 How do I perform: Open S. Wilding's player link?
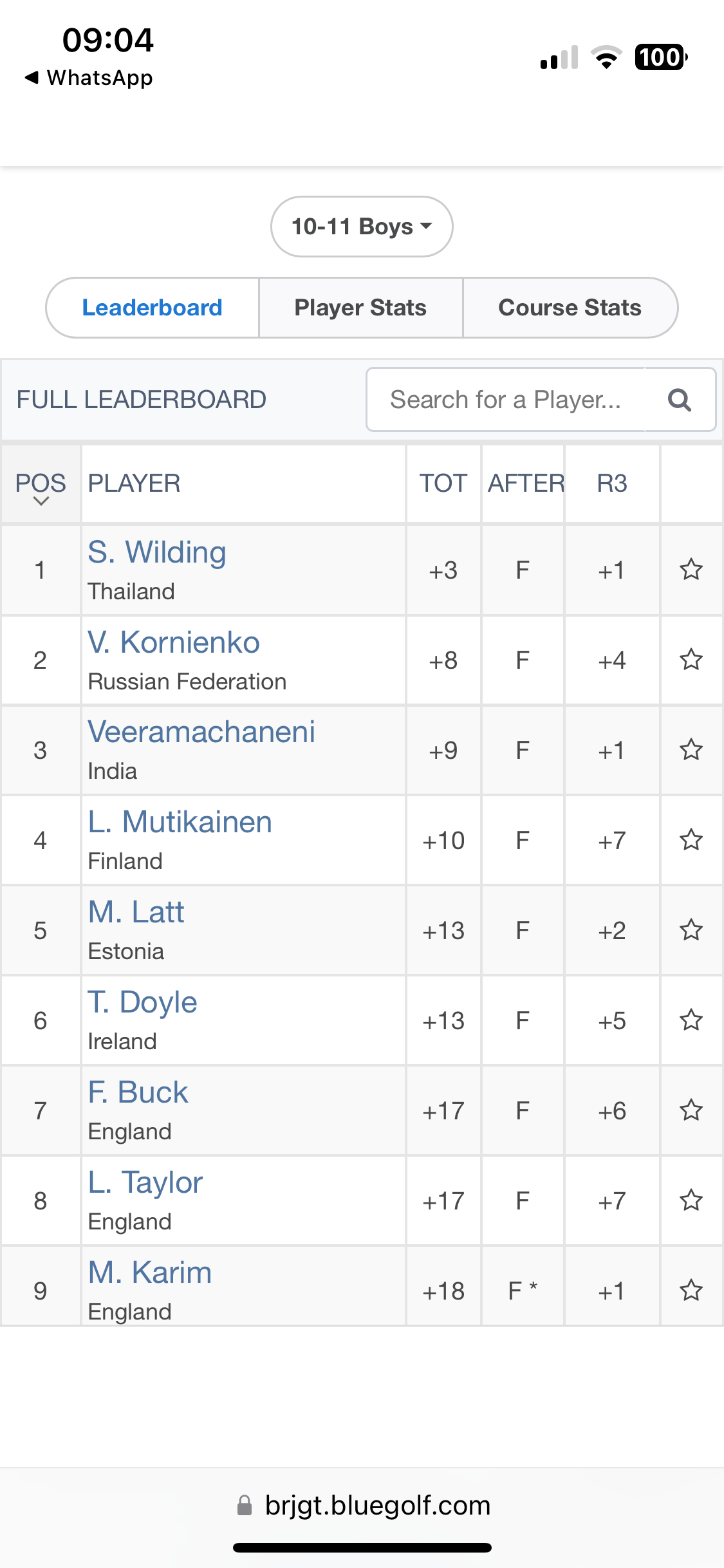pyautogui.click(x=157, y=552)
